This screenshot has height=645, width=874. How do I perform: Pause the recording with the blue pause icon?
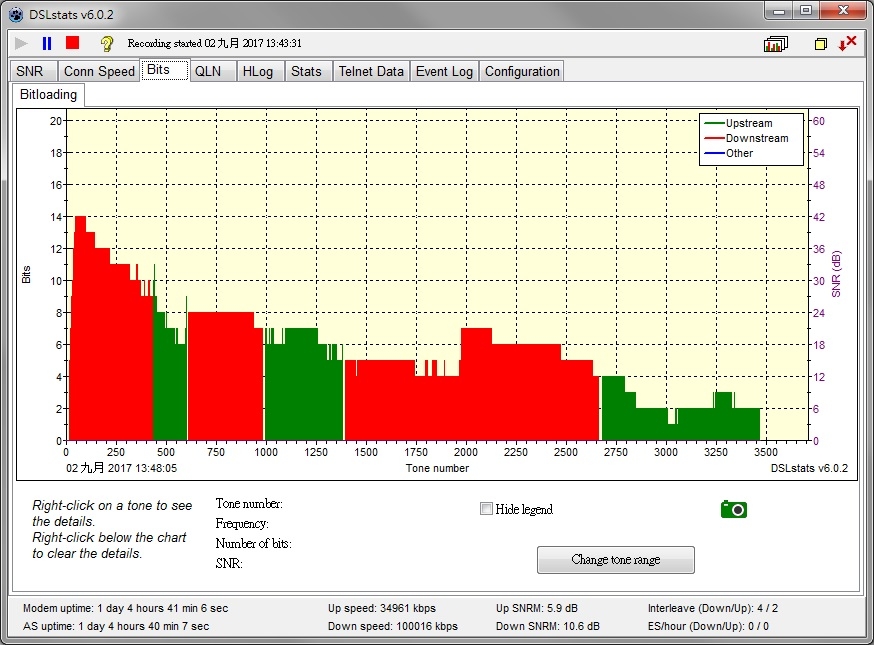click(x=47, y=43)
